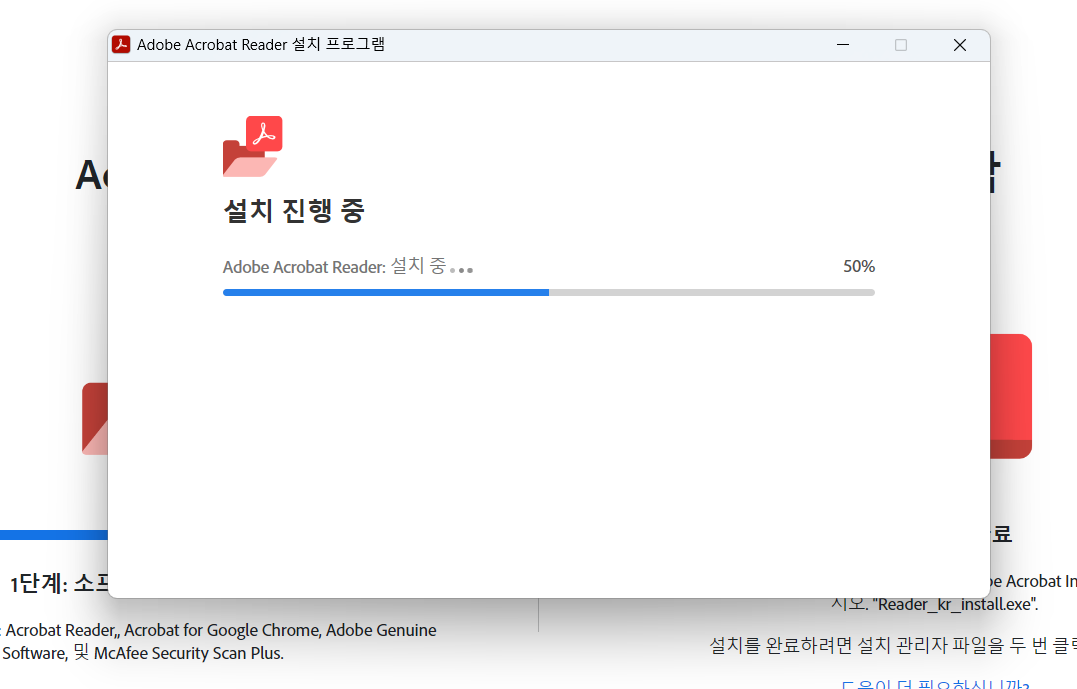This screenshot has width=1077, height=689.
Task: Click installer title 'Adobe Acrobat Reader 설치 프로그램'
Action: [260, 45]
